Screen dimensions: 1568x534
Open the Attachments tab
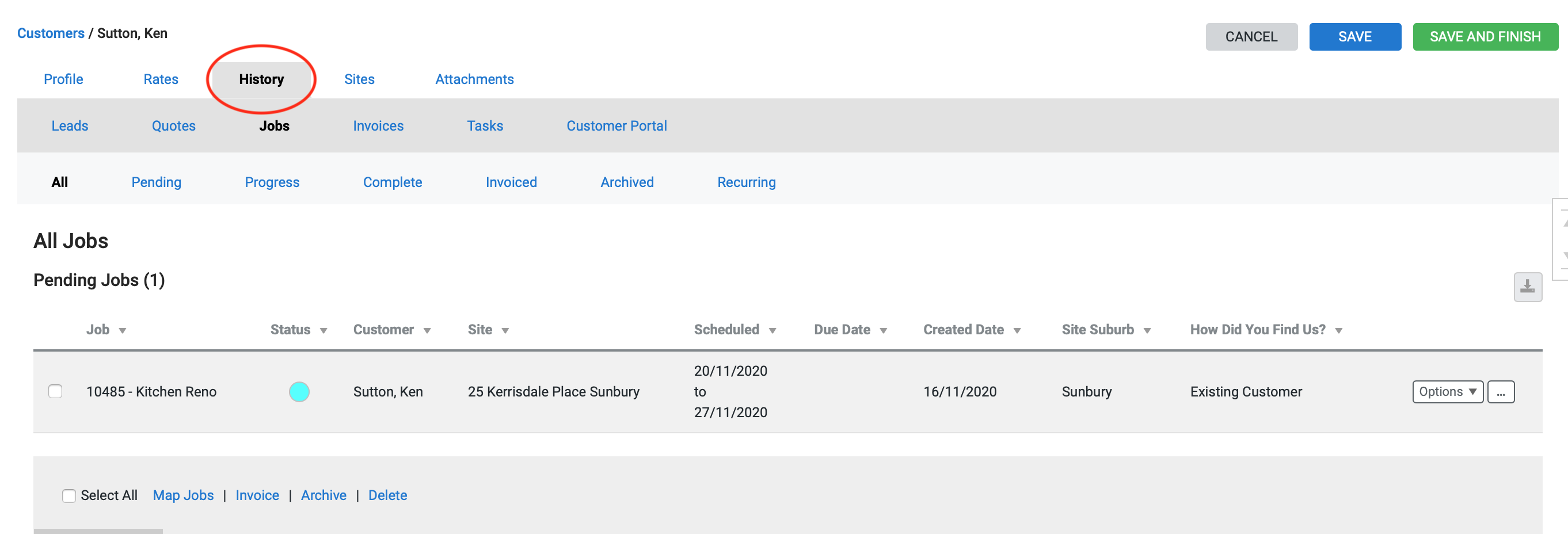click(x=474, y=79)
